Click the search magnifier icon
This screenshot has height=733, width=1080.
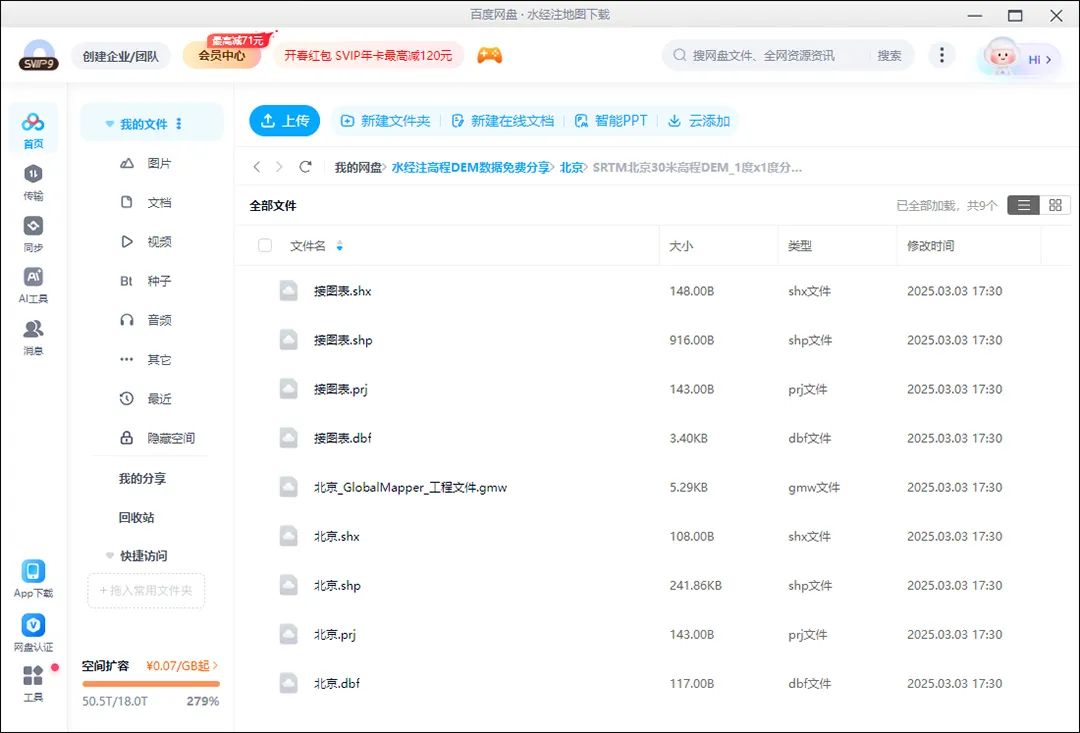click(x=679, y=55)
